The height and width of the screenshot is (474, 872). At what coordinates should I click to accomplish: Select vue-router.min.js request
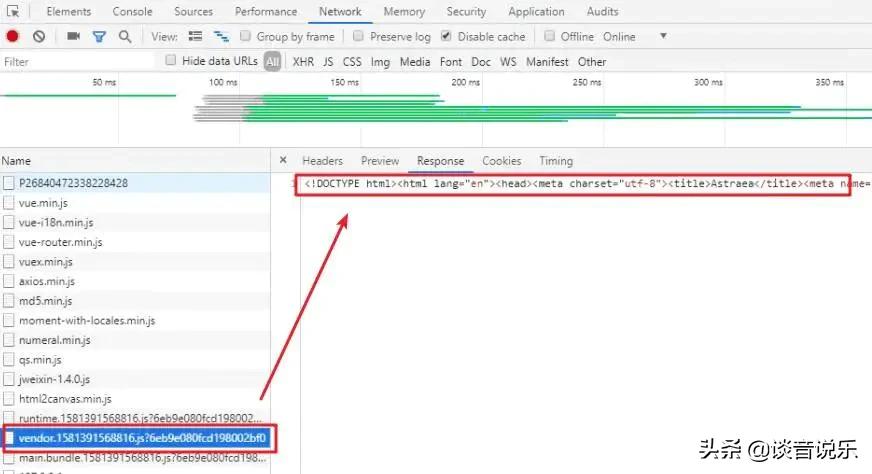click(60, 242)
